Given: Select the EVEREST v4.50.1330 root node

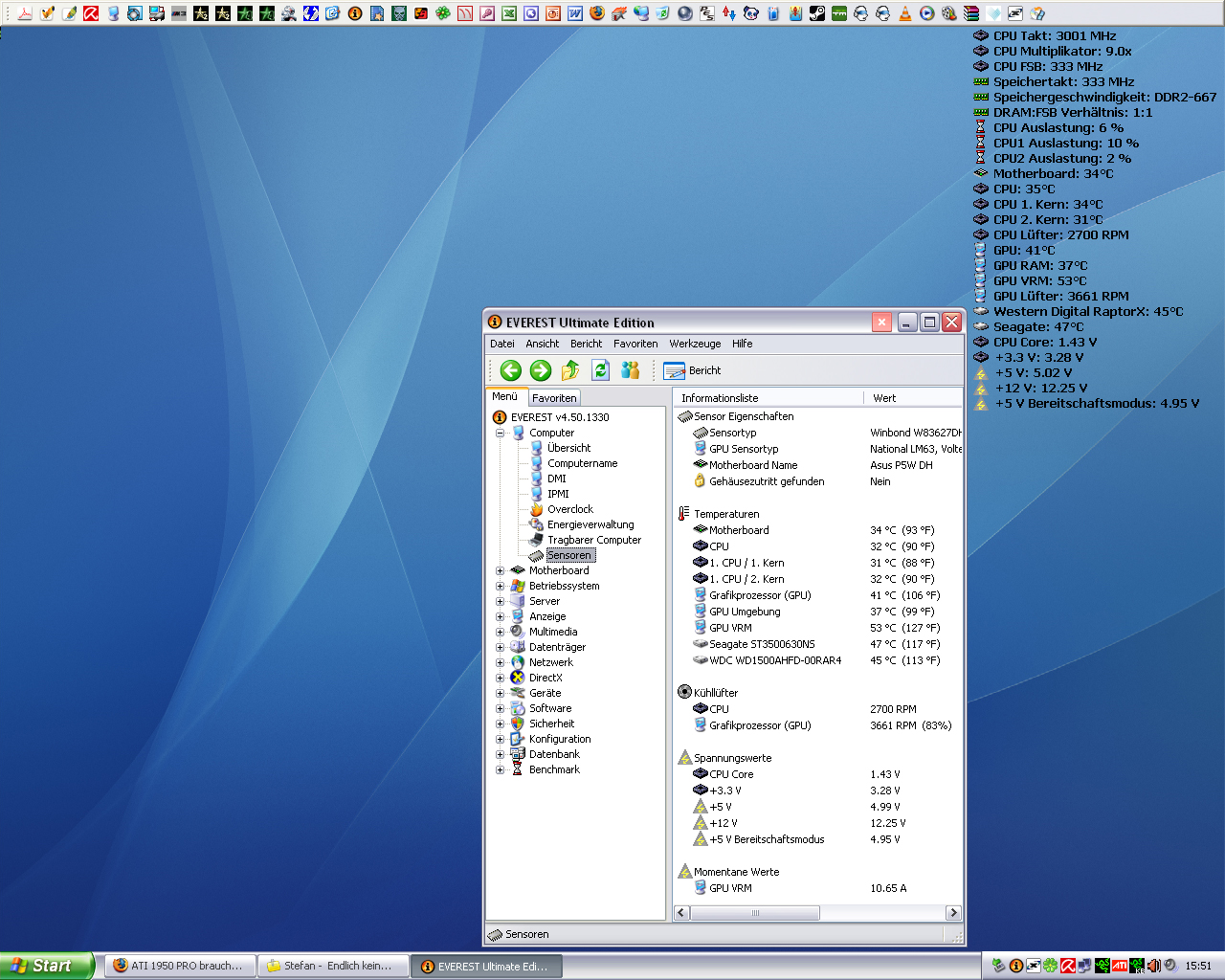Looking at the screenshot, I should tap(560, 417).
